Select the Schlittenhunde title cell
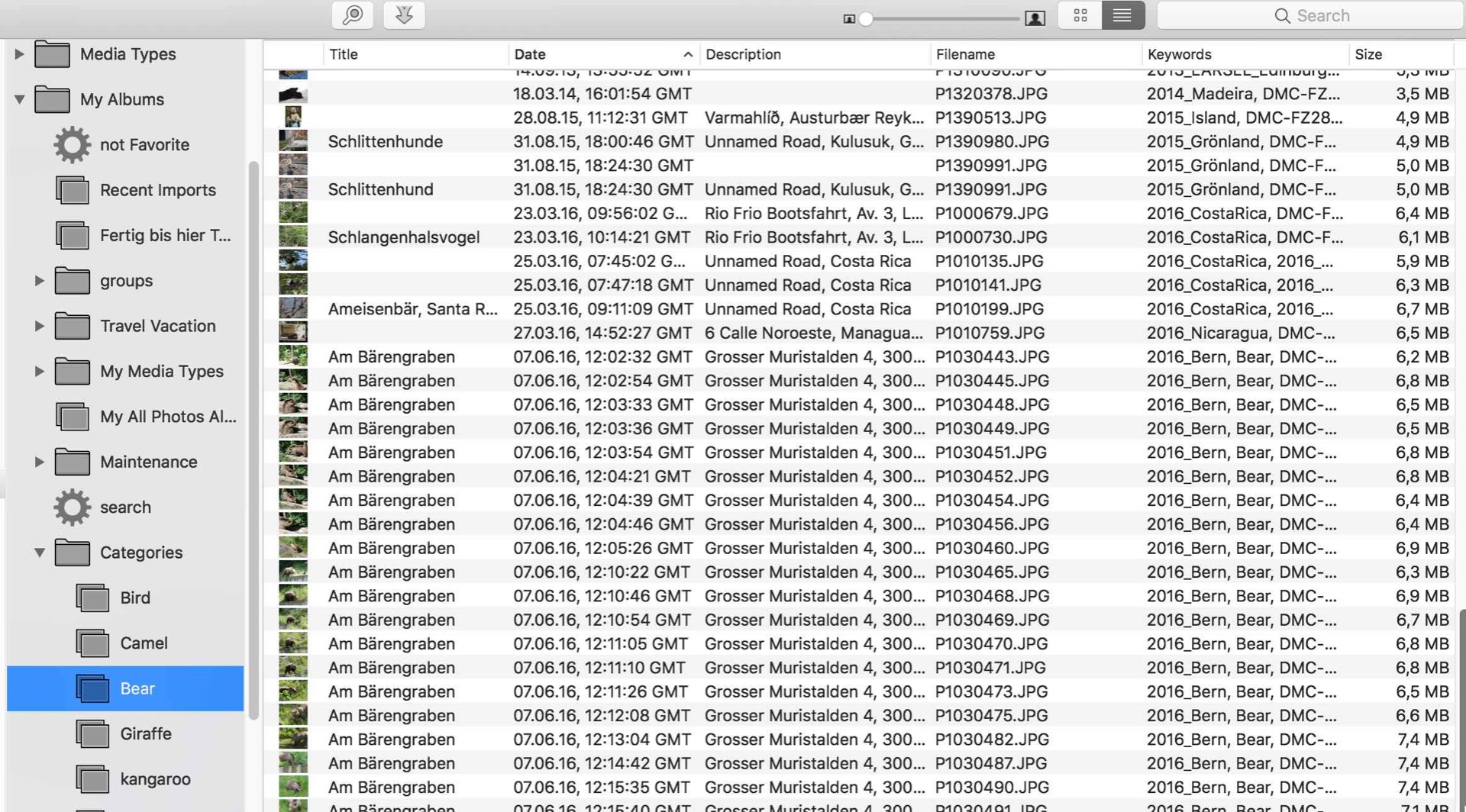 [386, 141]
